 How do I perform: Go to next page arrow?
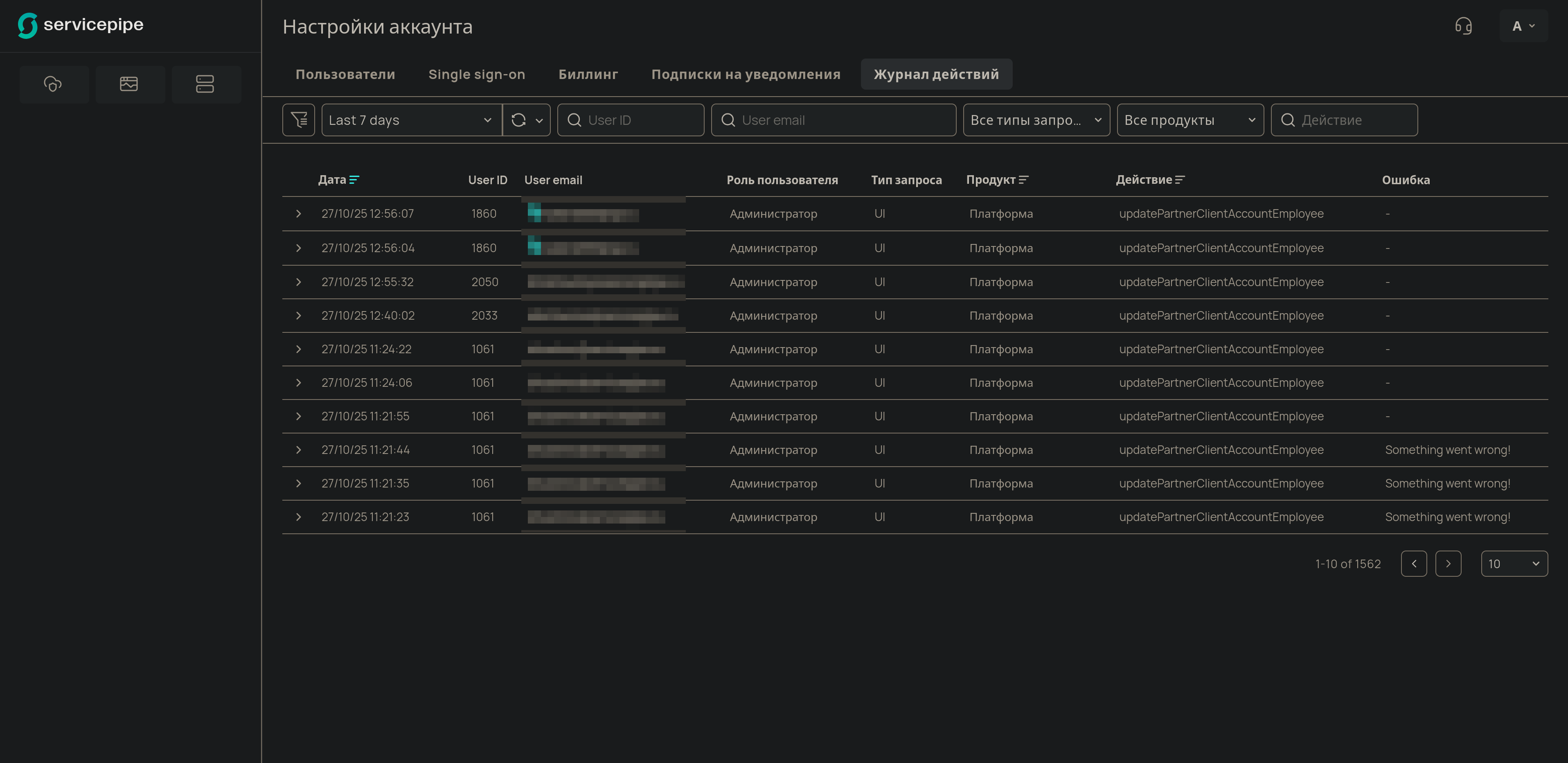tap(1448, 563)
